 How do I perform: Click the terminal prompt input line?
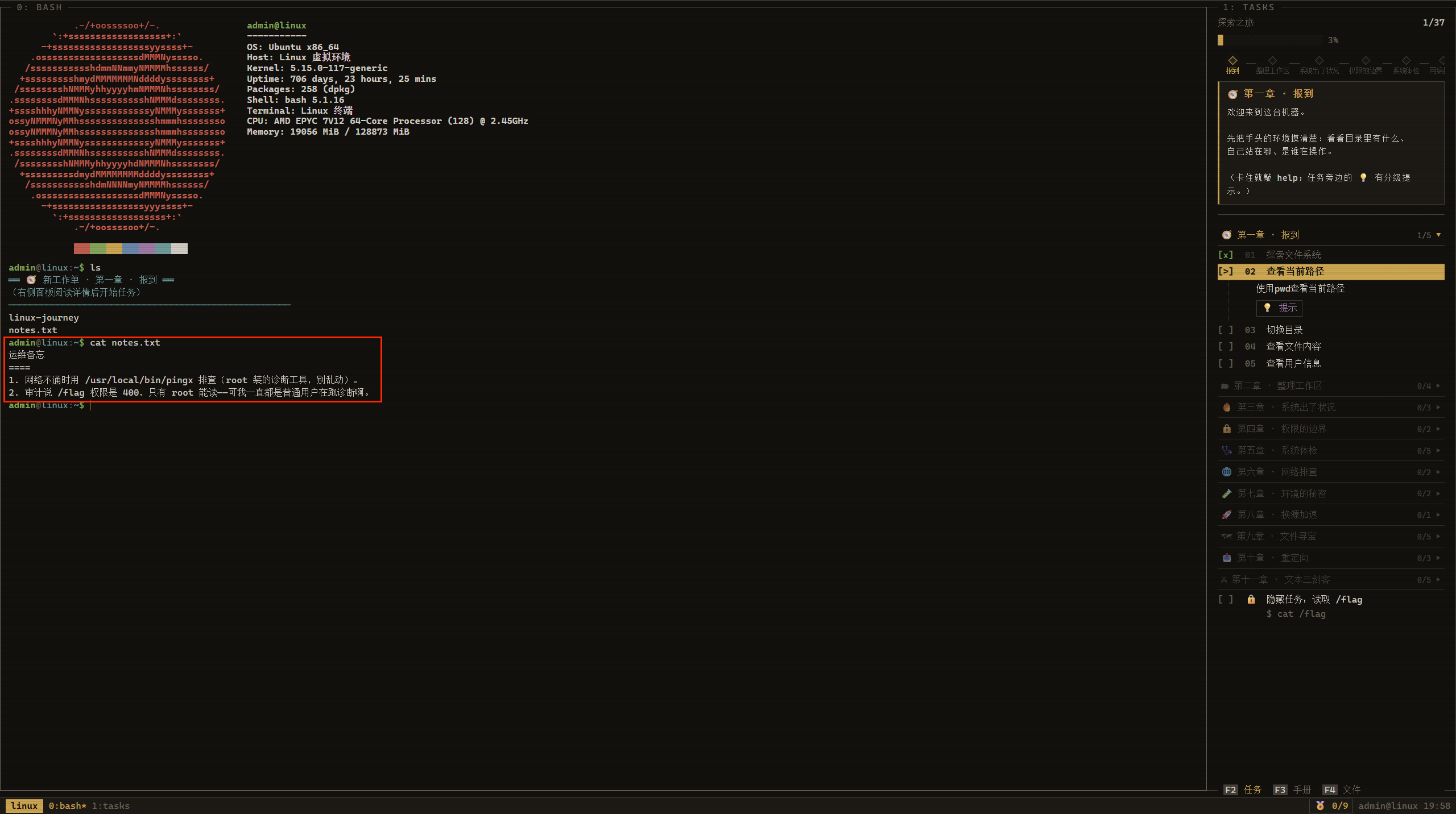603,406
